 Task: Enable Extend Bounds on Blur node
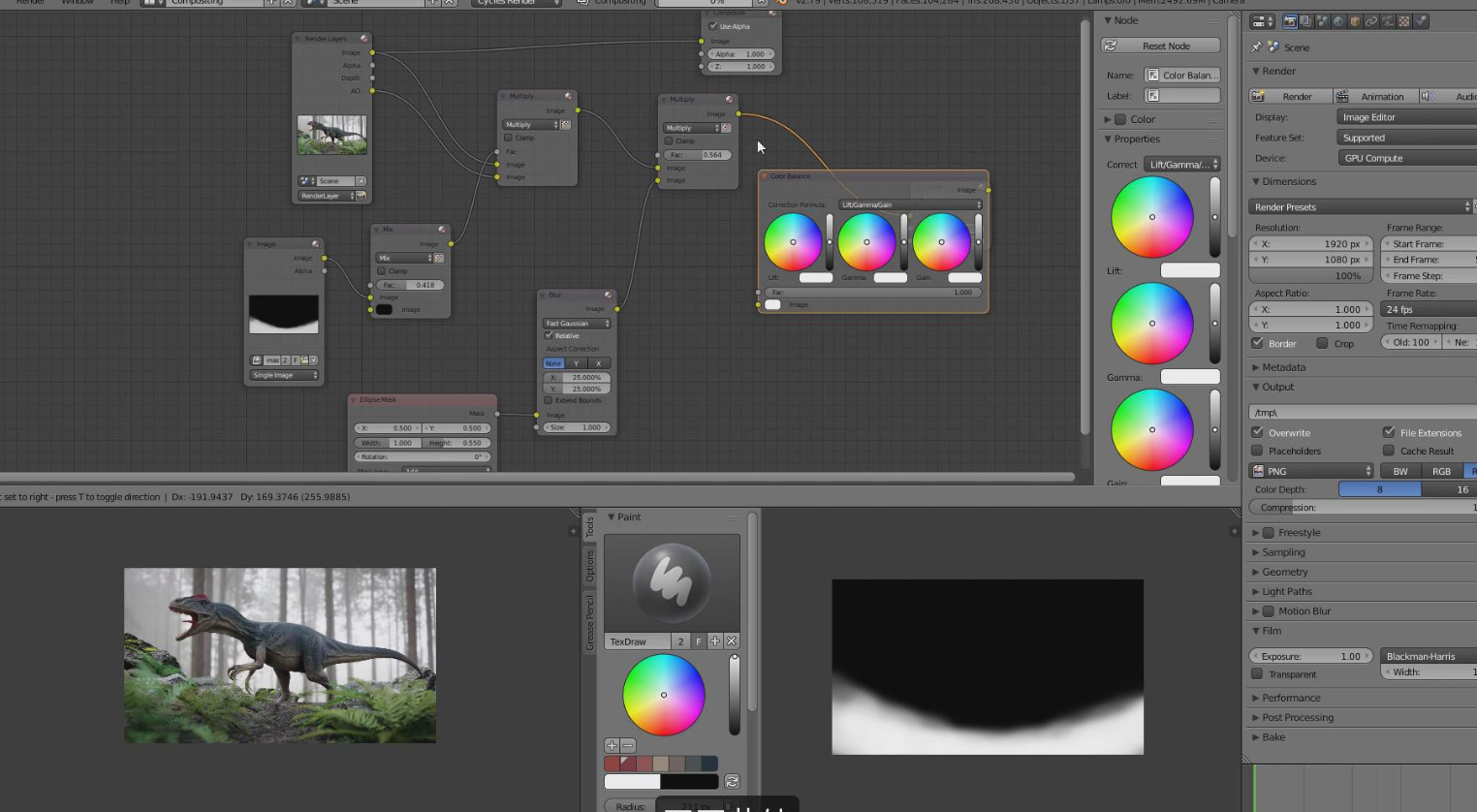point(549,400)
